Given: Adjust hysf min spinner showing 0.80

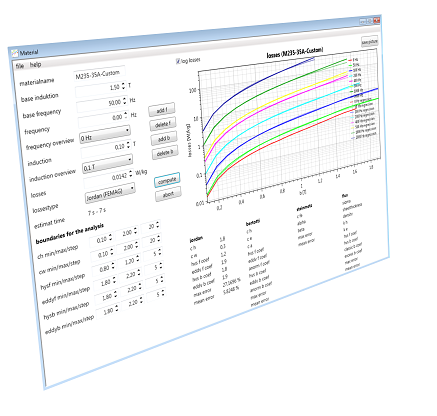Looking at the screenshot, I should (x=113, y=266).
